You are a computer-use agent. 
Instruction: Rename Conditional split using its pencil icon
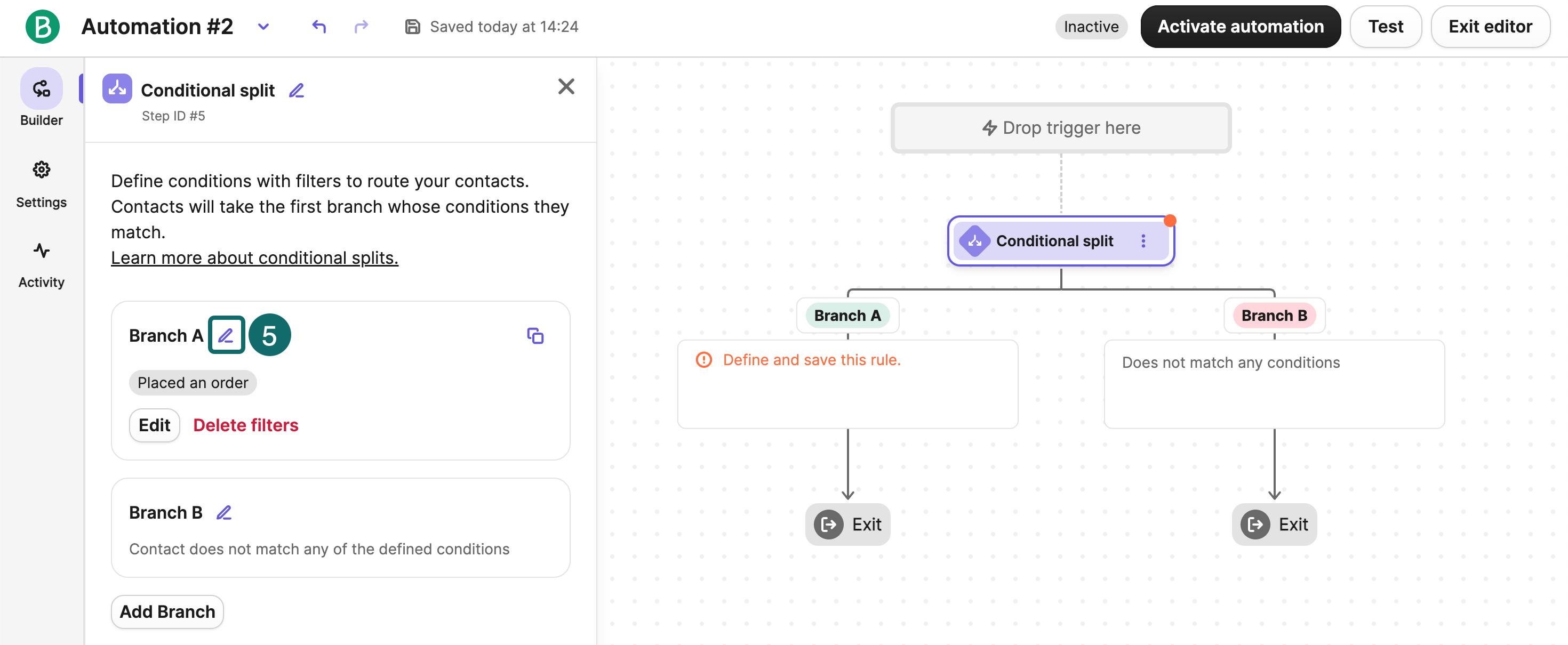pos(297,90)
